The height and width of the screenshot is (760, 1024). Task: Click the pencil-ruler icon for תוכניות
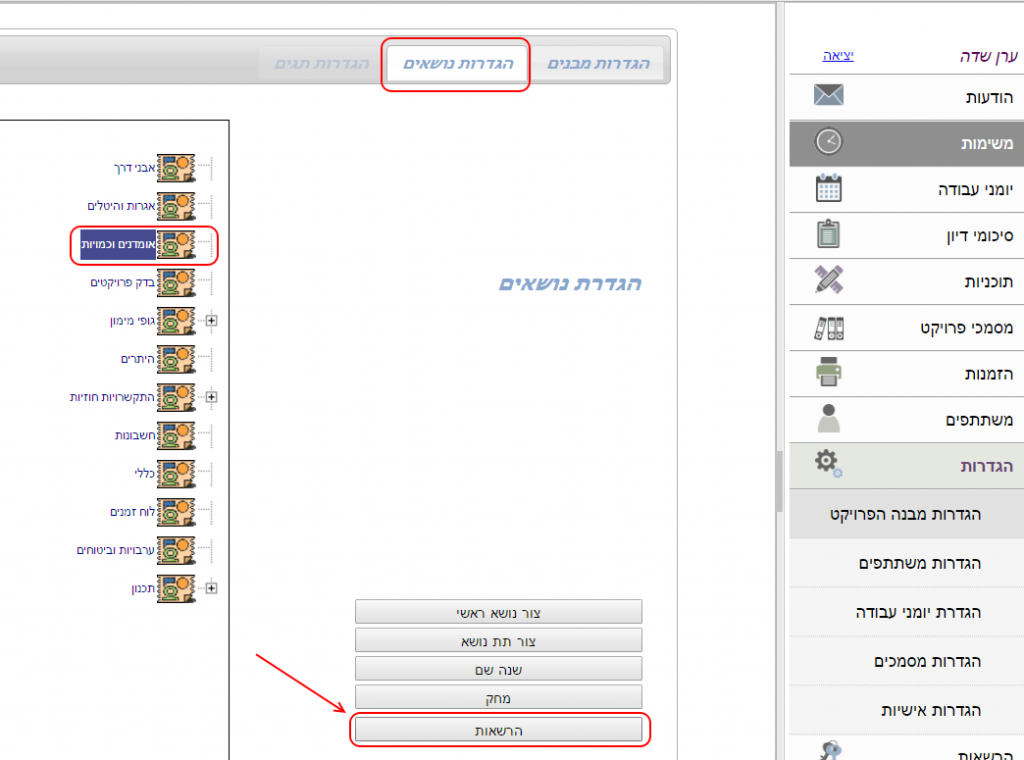click(x=829, y=281)
